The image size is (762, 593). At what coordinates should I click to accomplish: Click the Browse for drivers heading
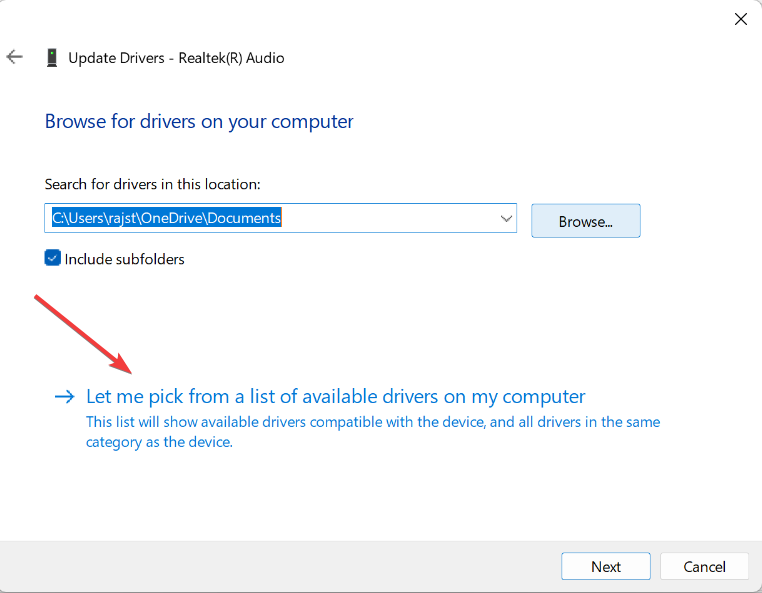click(x=199, y=122)
